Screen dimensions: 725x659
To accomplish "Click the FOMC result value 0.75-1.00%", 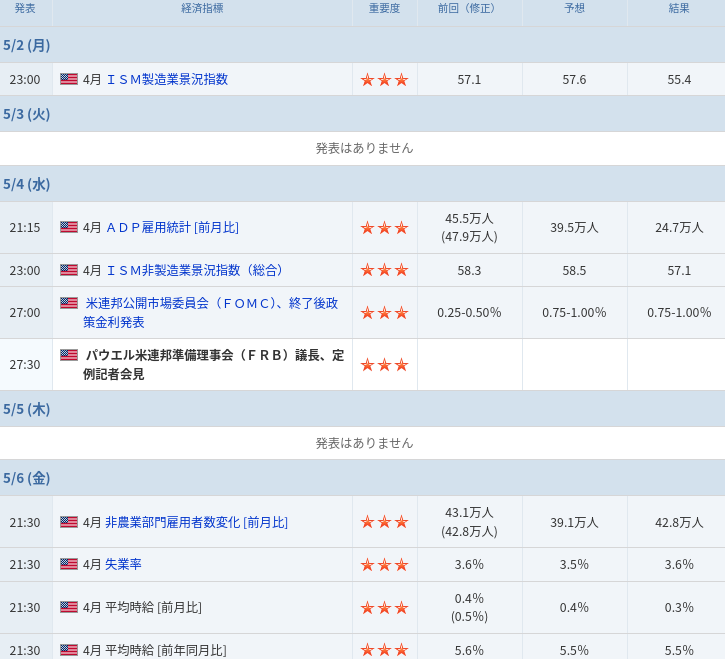I will click(679, 313).
